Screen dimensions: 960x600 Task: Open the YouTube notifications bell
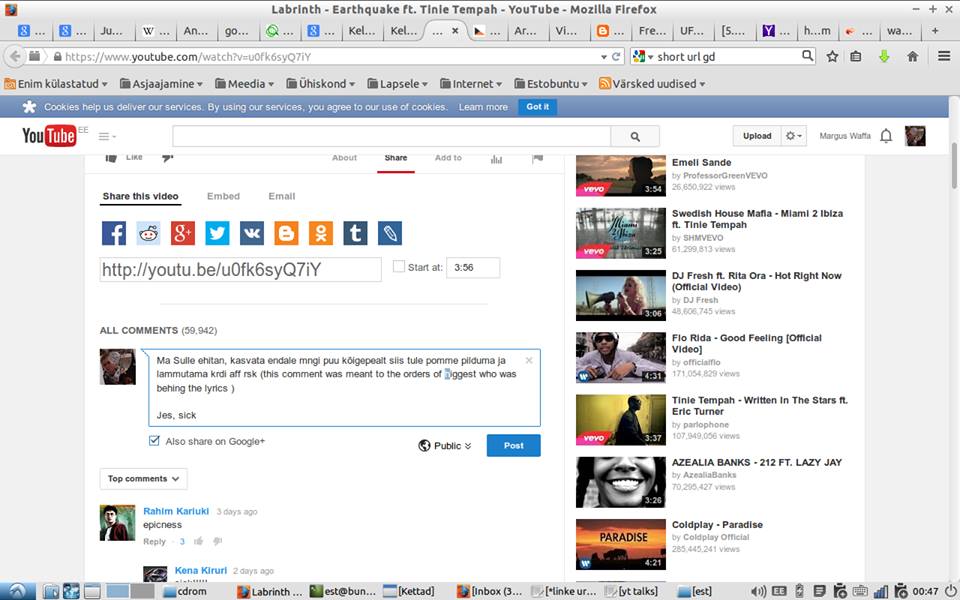886,136
